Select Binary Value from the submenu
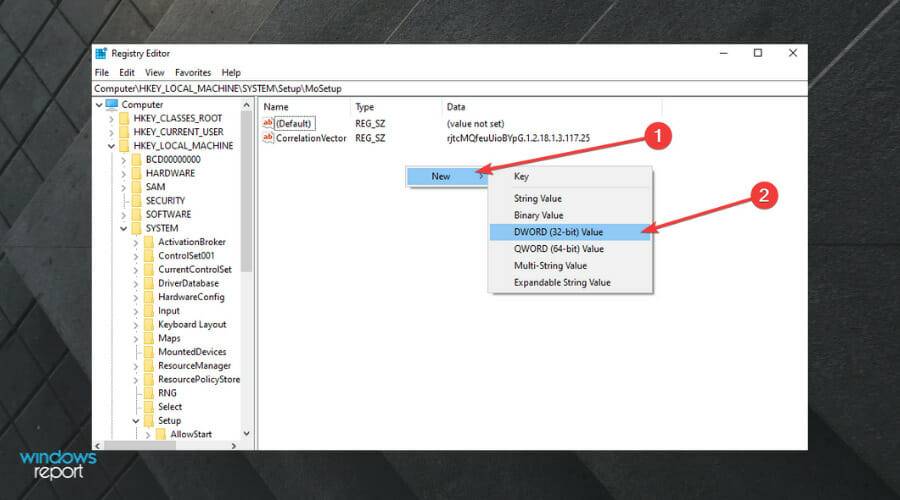Image resolution: width=900 pixels, height=500 pixels. click(571, 215)
